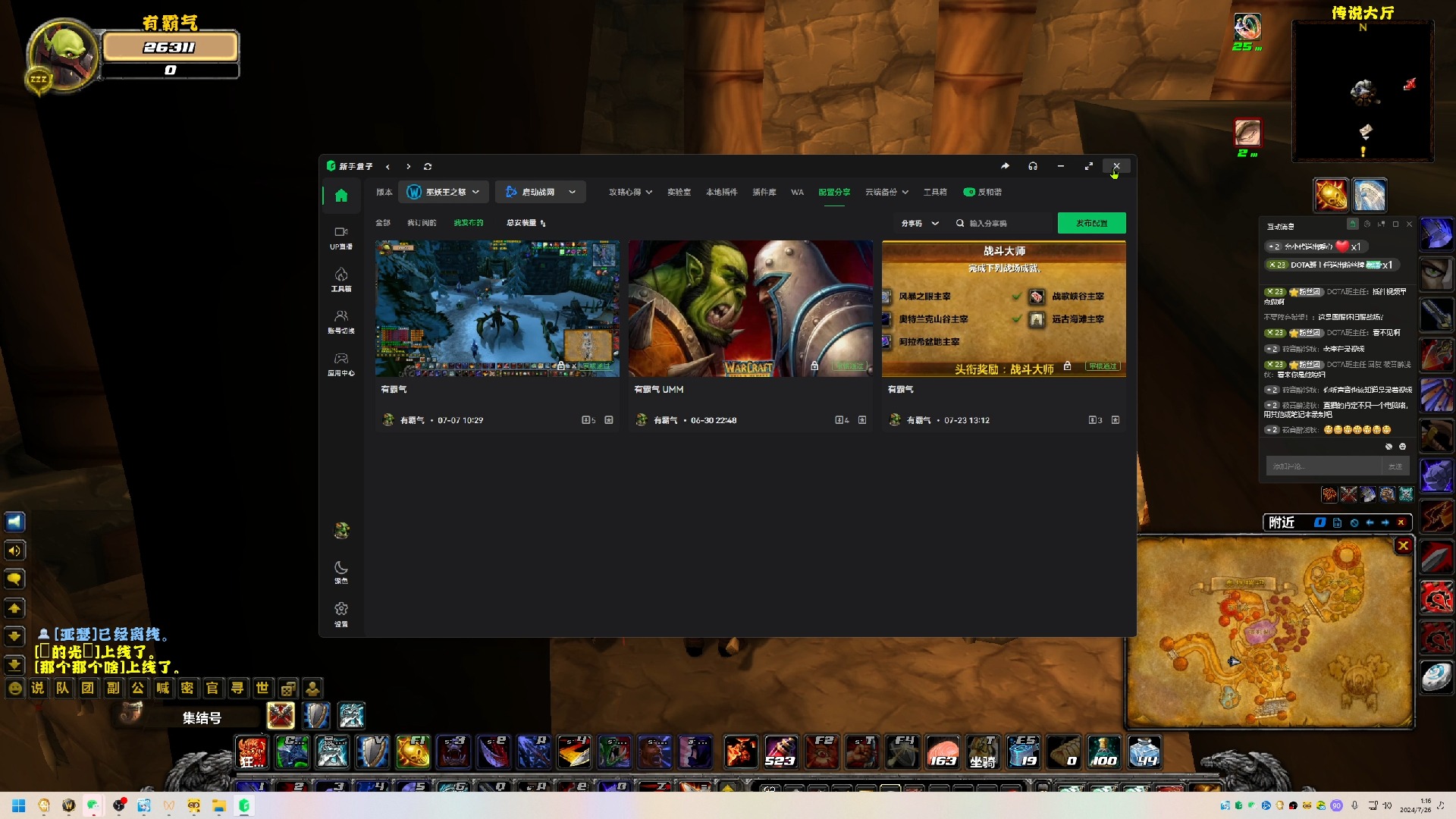Close the Durotar map with red X
This screenshot has height=819, width=1456.
coord(1403,545)
